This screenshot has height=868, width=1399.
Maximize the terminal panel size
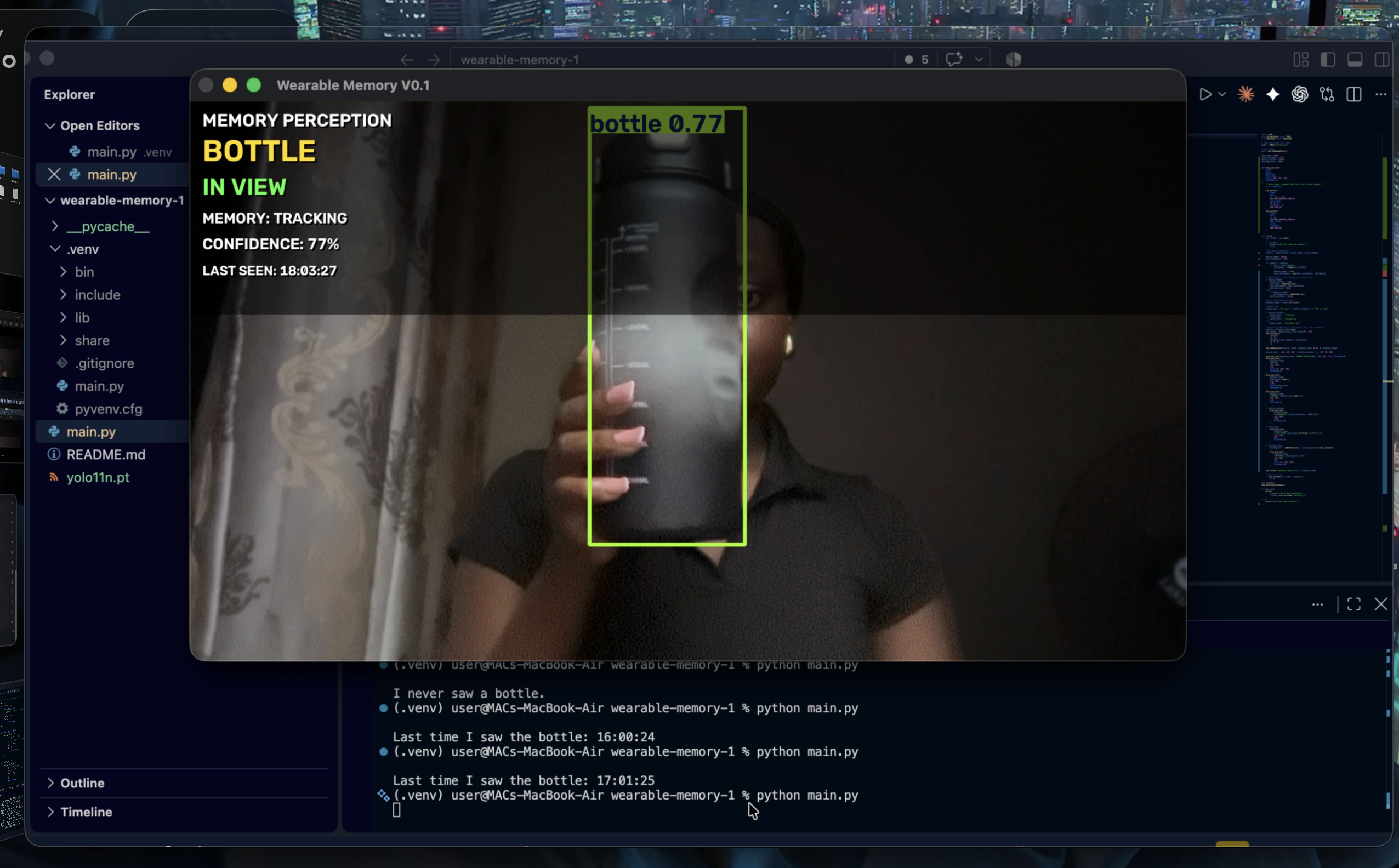point(1354,604)
